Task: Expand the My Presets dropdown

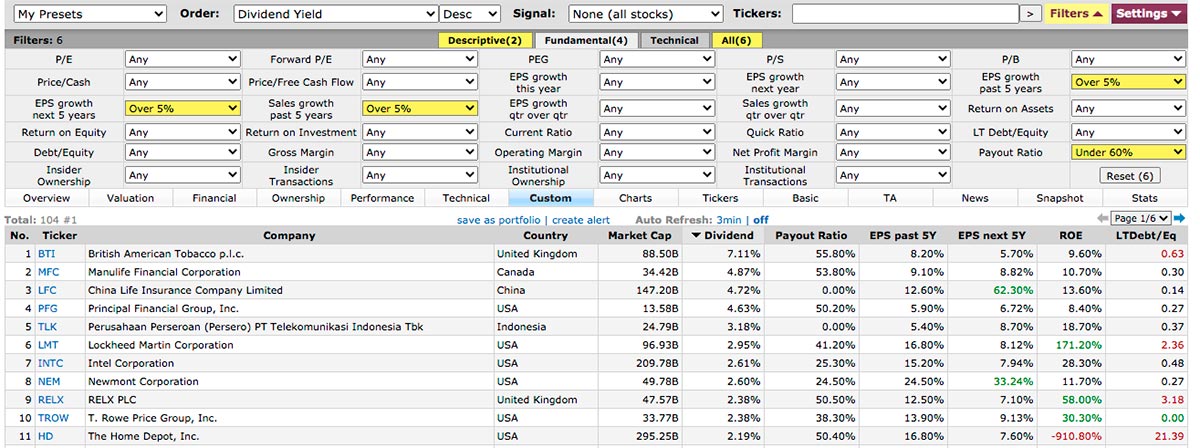Action: [89, 14]
